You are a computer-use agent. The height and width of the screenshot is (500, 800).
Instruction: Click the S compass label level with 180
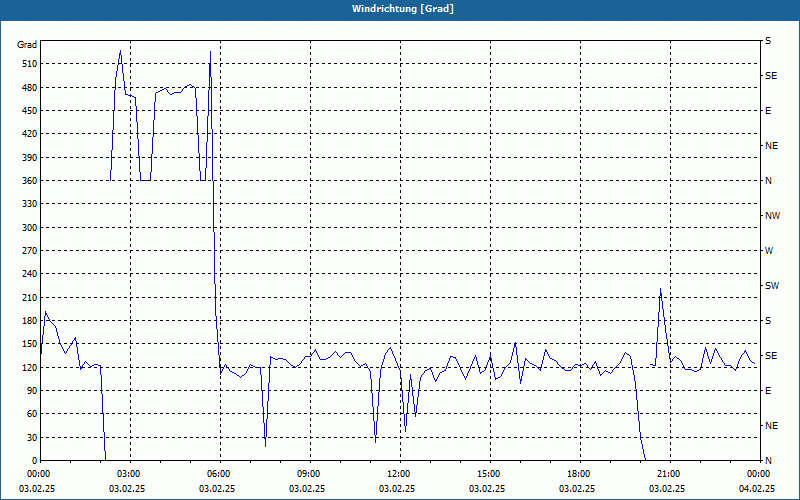[768, 321]
